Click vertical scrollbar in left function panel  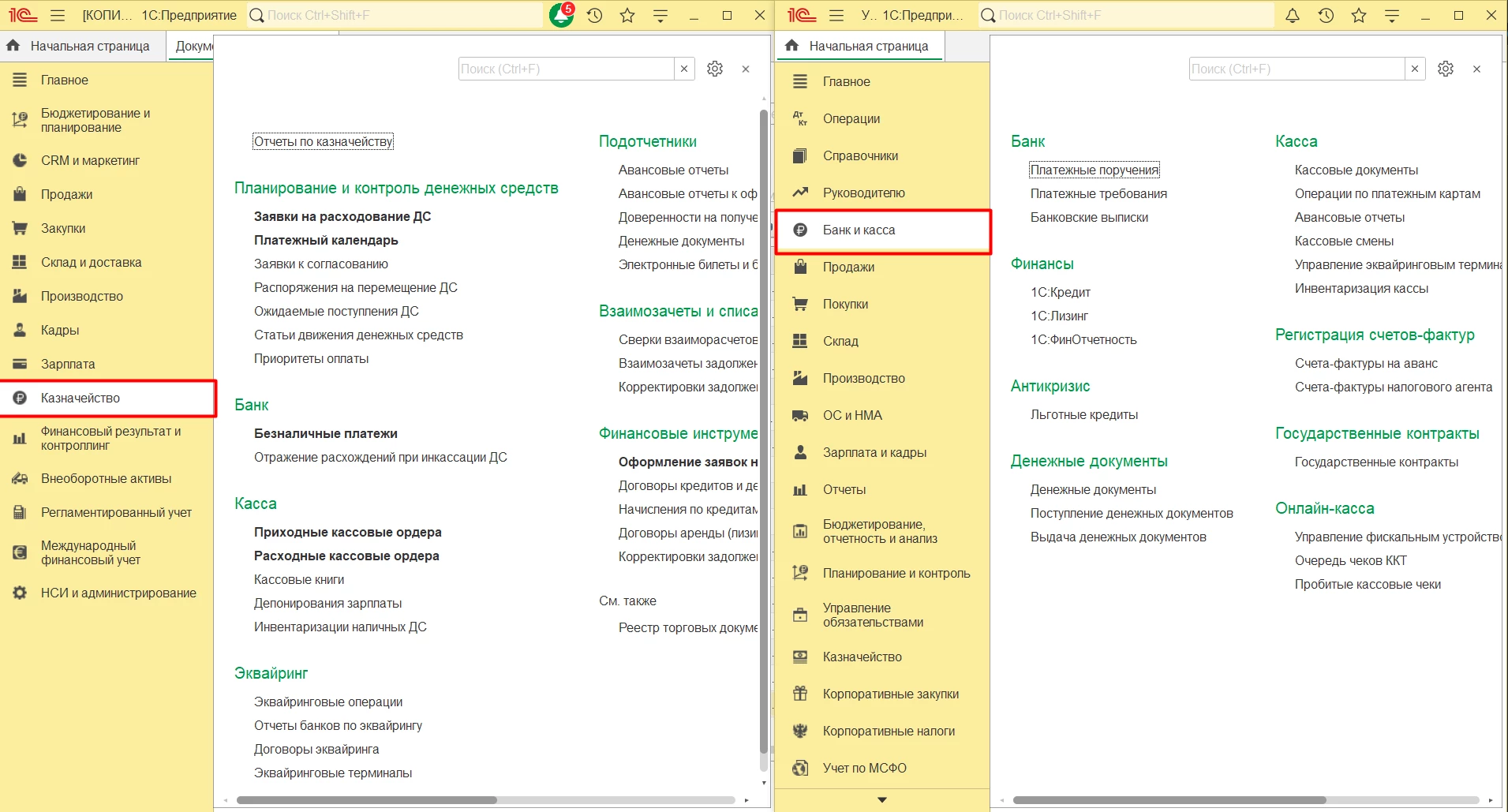pos(763,430)
